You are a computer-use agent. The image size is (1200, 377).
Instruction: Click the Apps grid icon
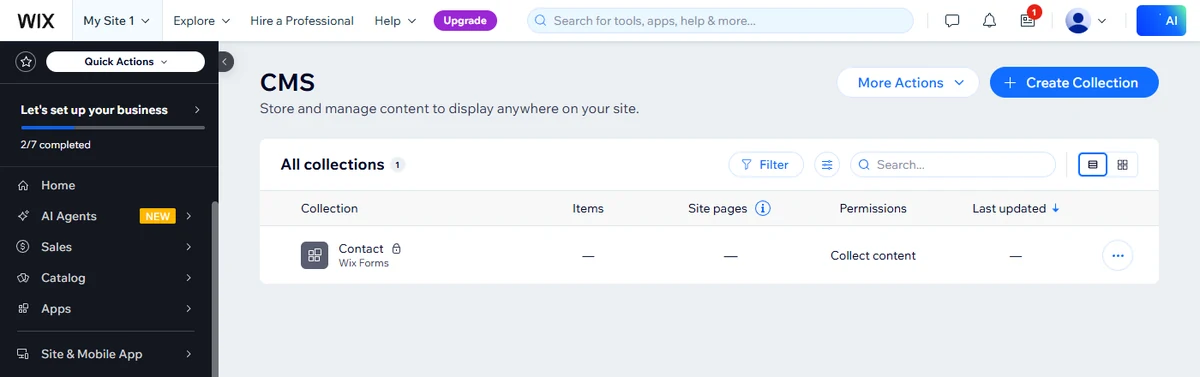click(x=22, y=309)
